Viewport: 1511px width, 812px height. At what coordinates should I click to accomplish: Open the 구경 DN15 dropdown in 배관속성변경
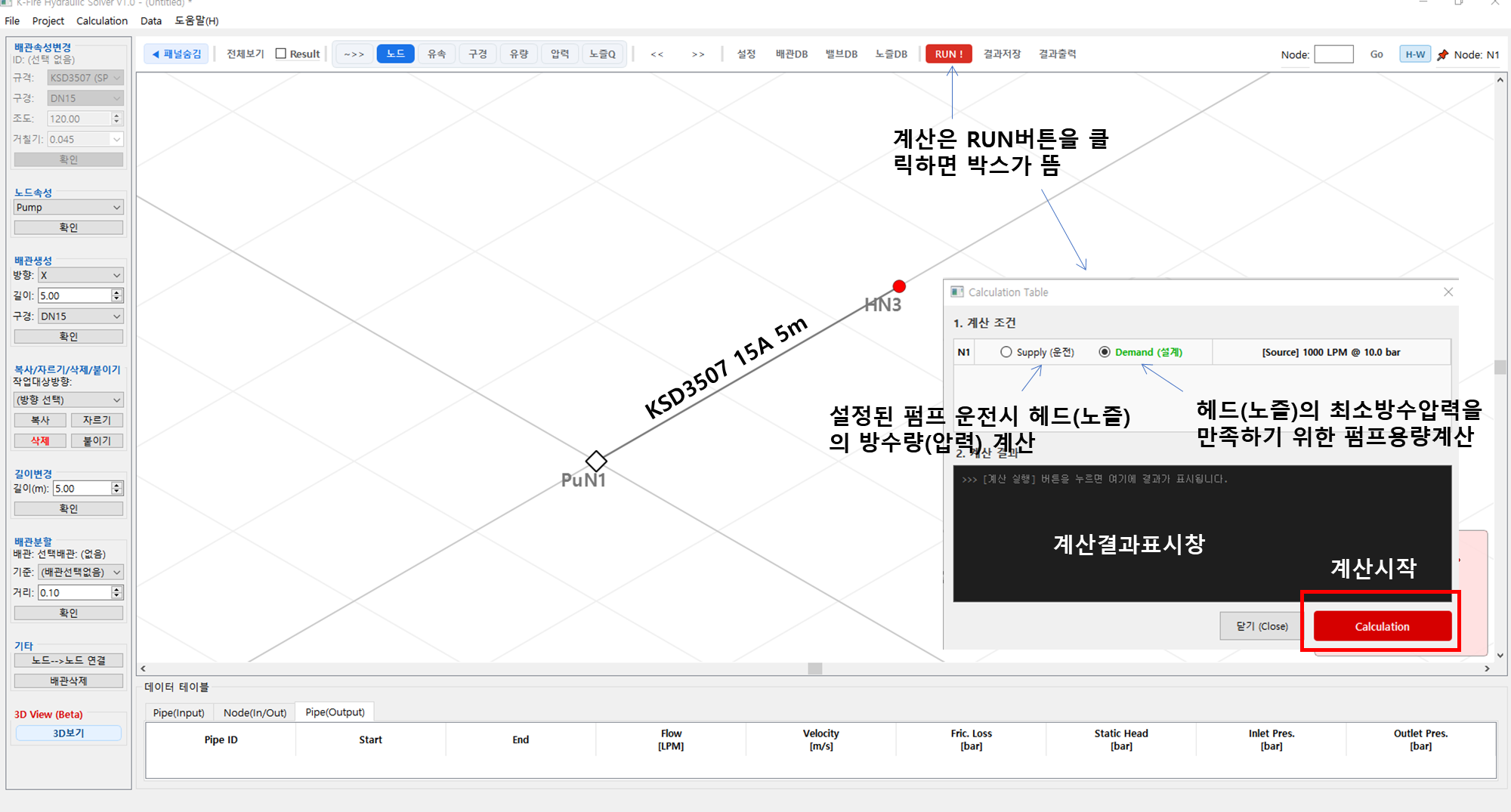coord(85,98)
